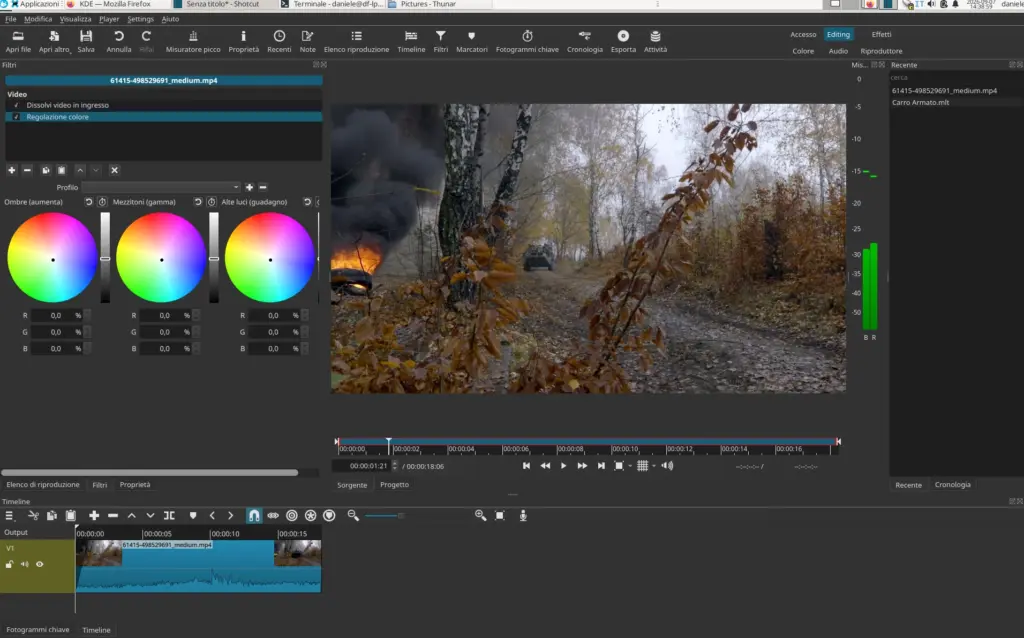Open Elenco riproduzione toolbar icon
Viewport: 1024px width, 638px height.
click(356, 40)
